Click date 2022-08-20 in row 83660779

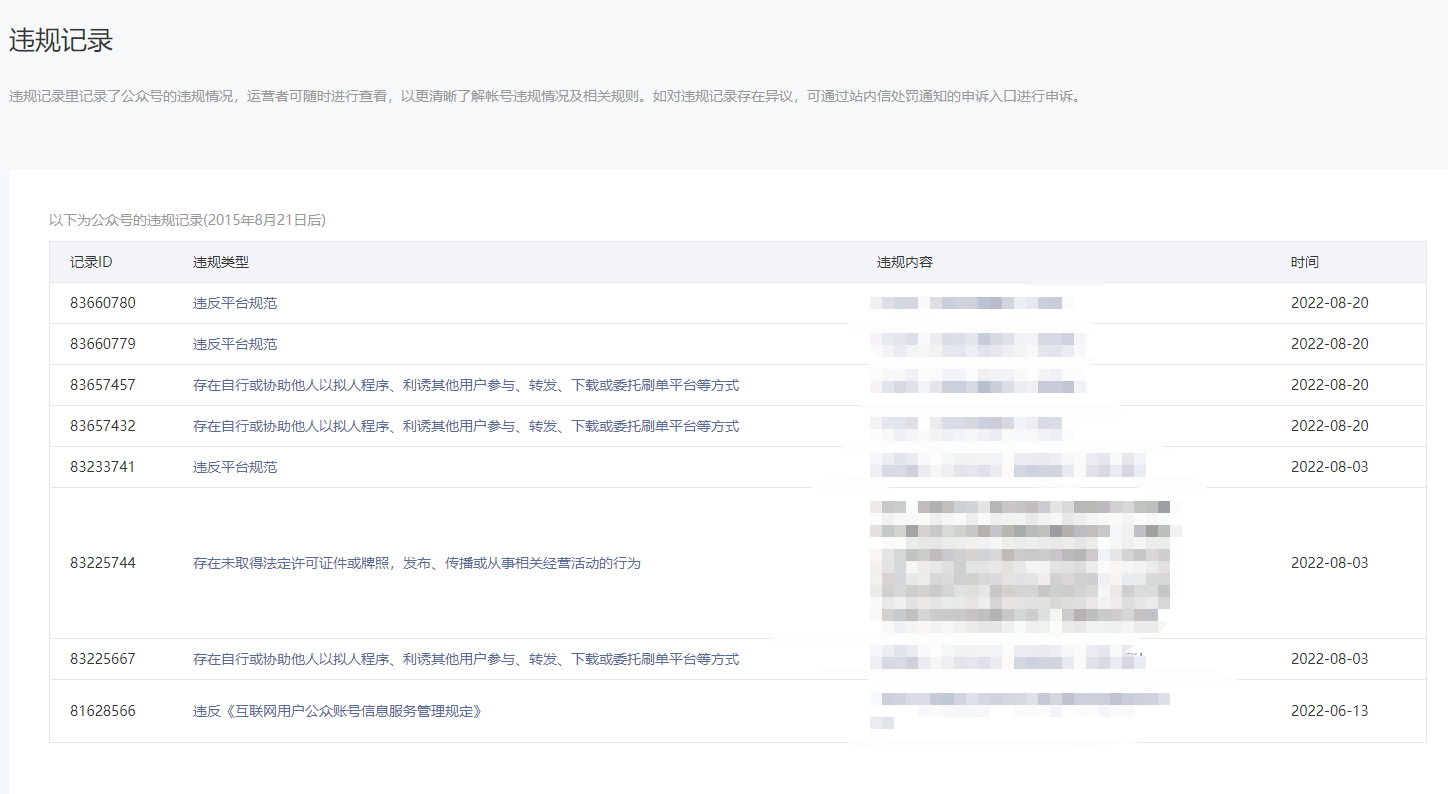[x=1330, y=344]
